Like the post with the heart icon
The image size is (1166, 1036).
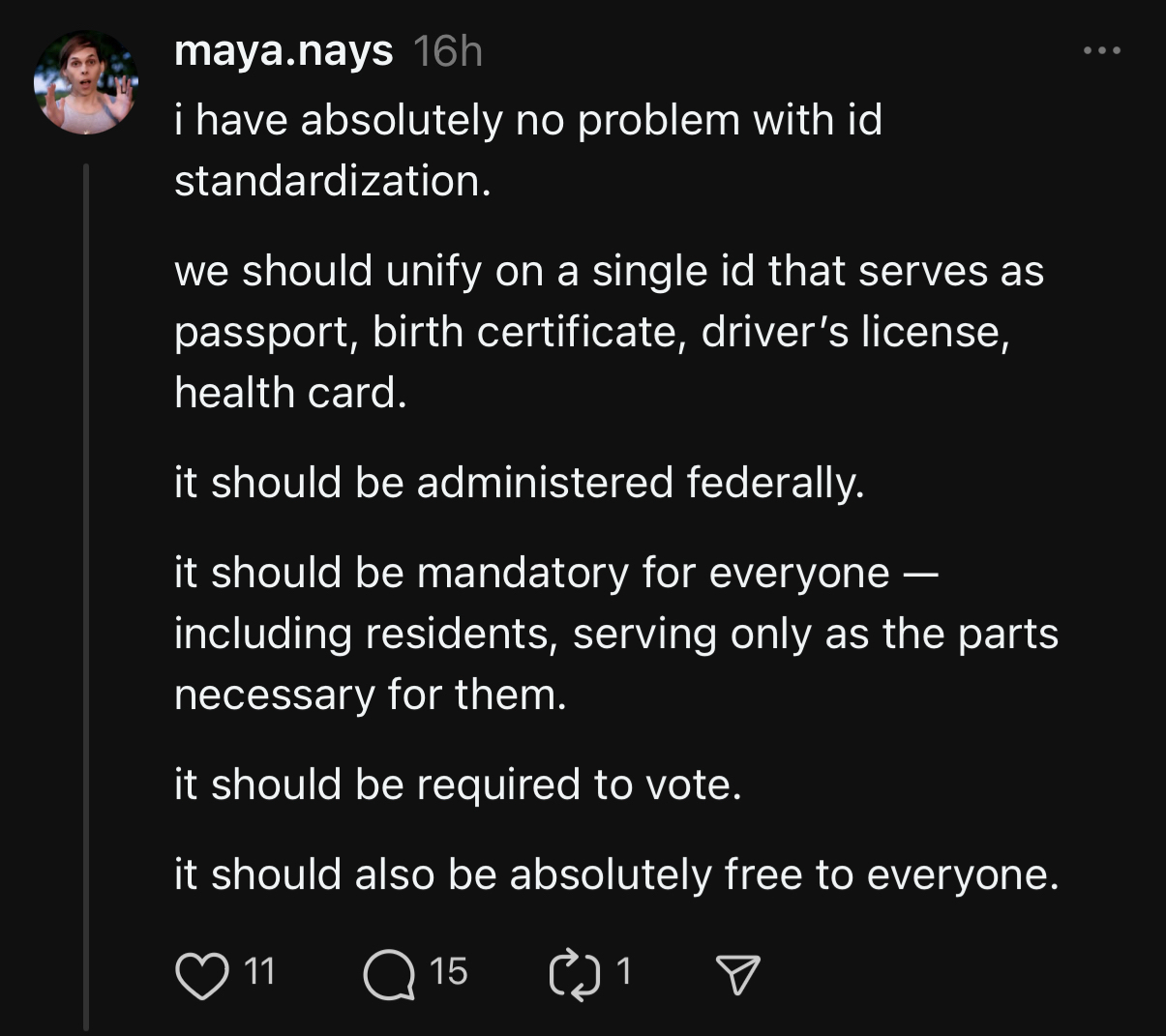200,974
